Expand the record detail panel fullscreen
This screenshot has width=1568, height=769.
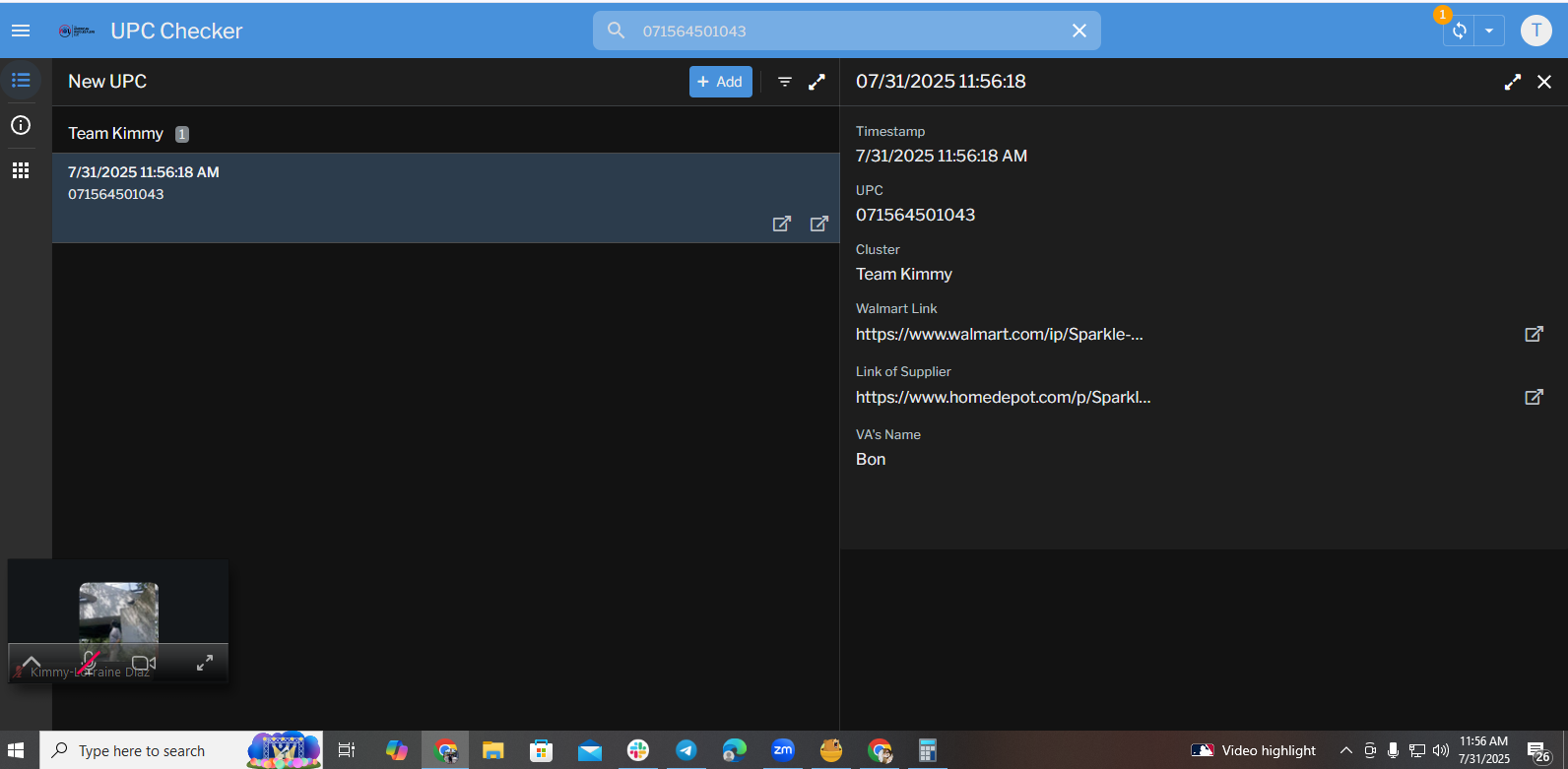(1512, 82)
